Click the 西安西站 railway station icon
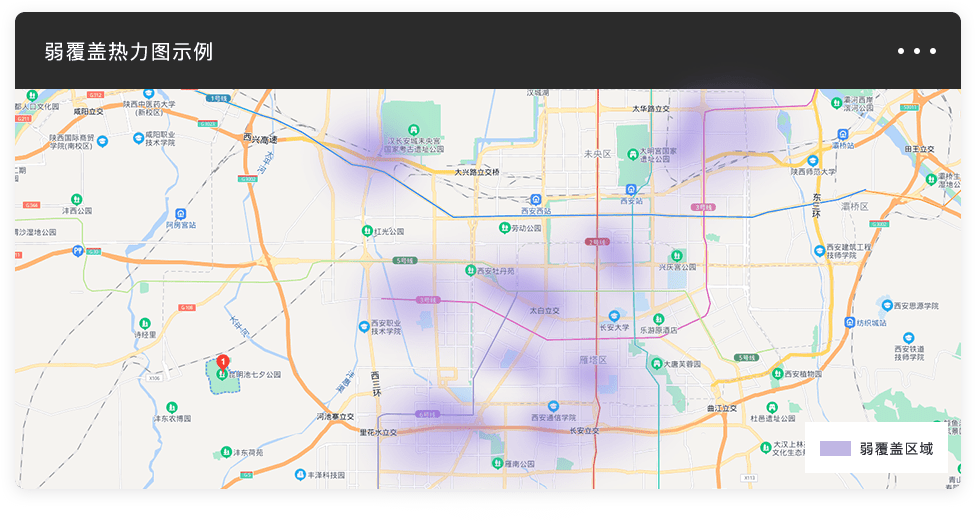 point(535,200)
